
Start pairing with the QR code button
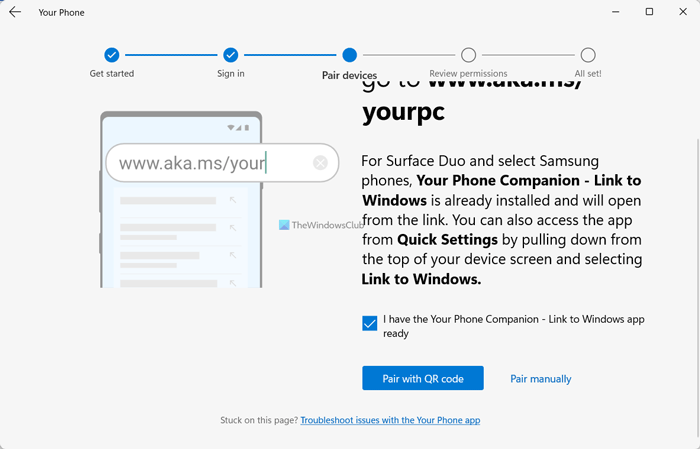coord(423,378)
